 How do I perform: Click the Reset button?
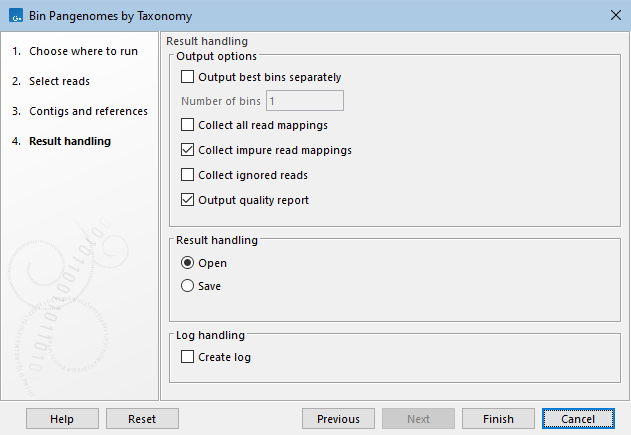click(142, 419)
